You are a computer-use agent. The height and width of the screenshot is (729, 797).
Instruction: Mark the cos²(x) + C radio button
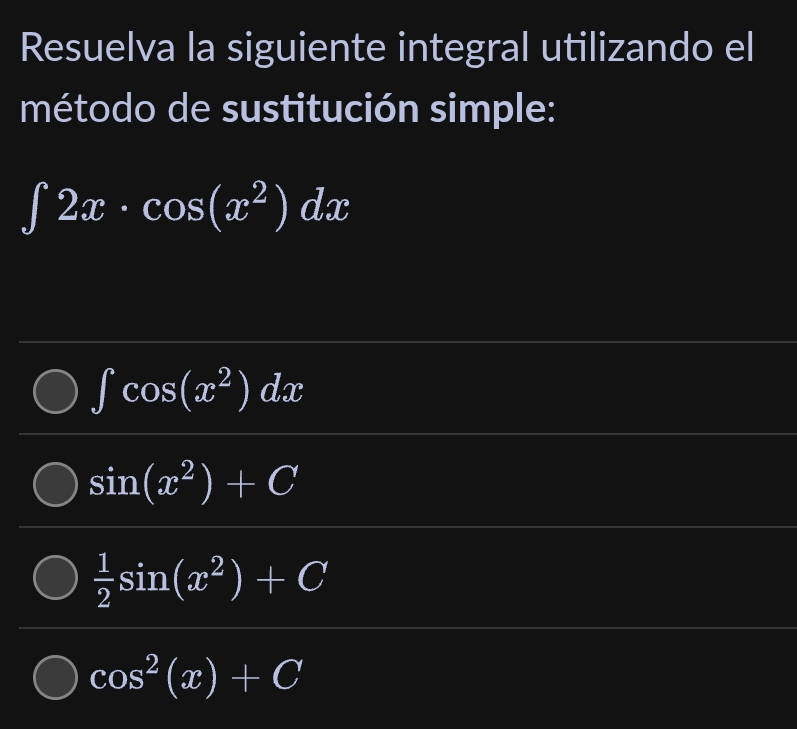[54, 677]
